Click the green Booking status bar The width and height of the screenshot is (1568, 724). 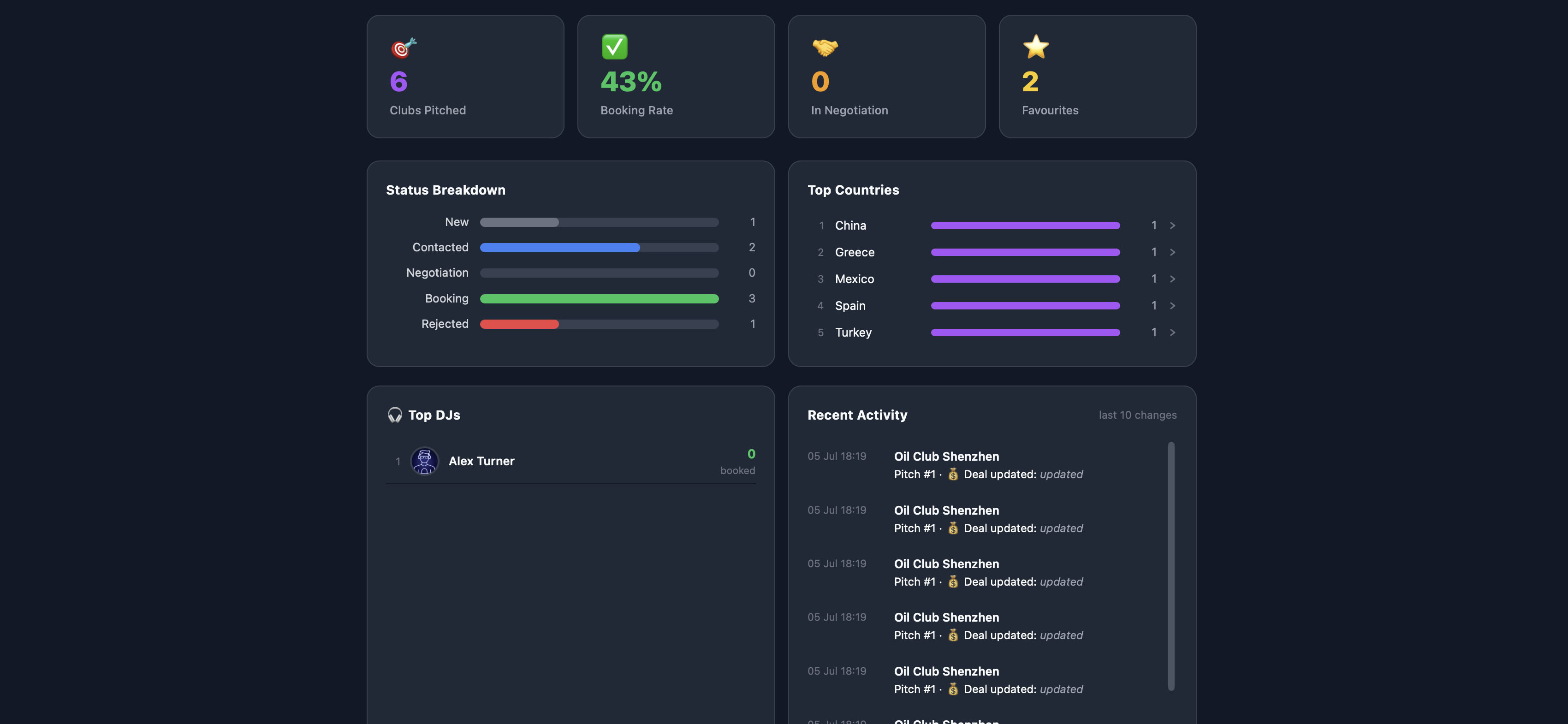tap(599, 299)
